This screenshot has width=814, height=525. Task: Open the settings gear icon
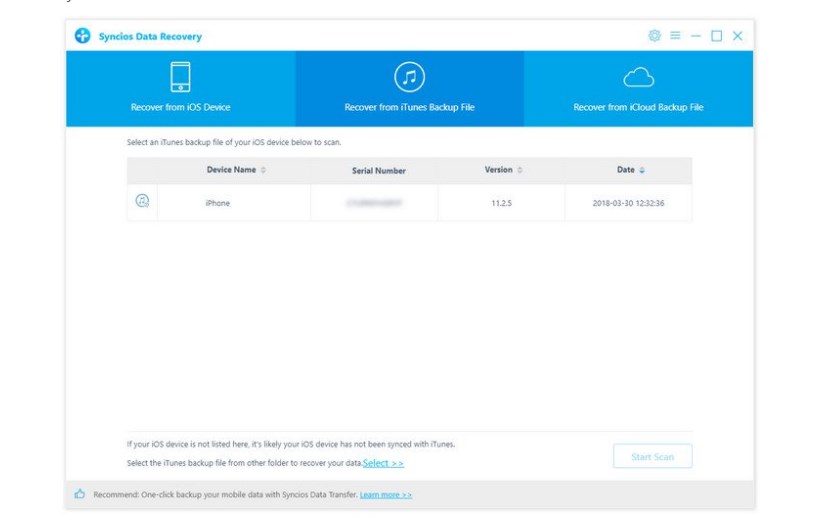[655, 35]
